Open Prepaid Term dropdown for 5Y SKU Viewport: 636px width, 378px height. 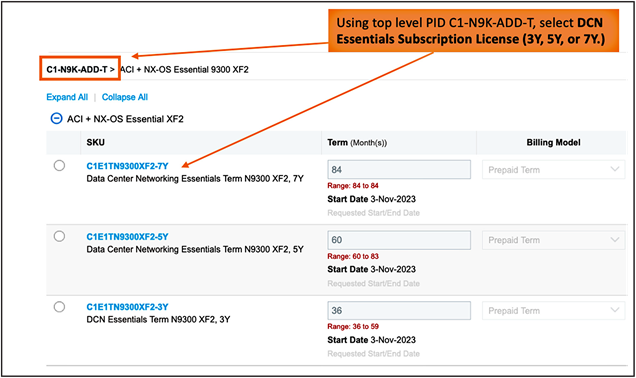pyautogui.click(x=553, y=240)
